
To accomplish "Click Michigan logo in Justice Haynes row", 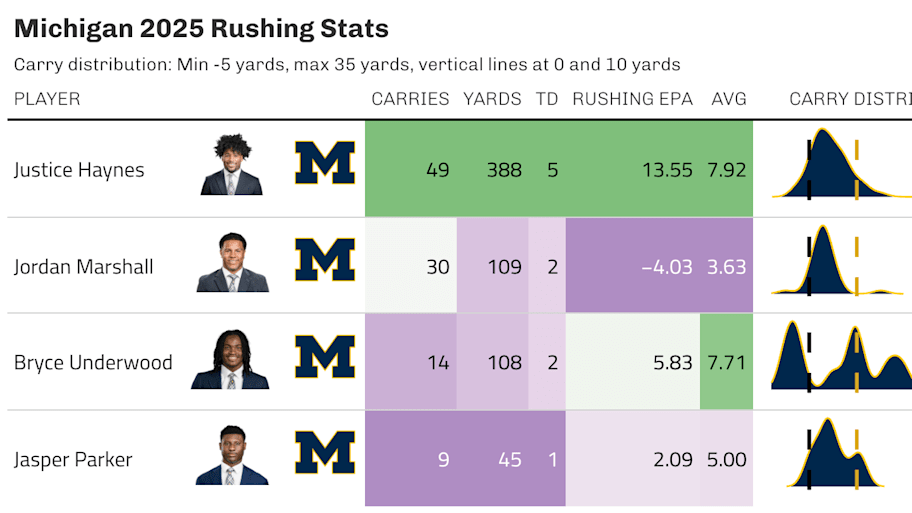I will coord(325,163).
